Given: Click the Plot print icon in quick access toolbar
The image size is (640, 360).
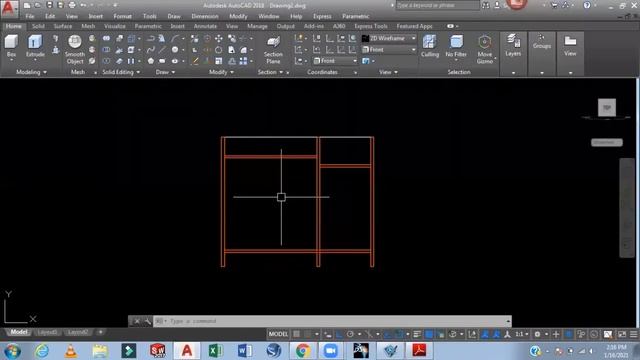Looking at the screenshot, I should [72, 5].
